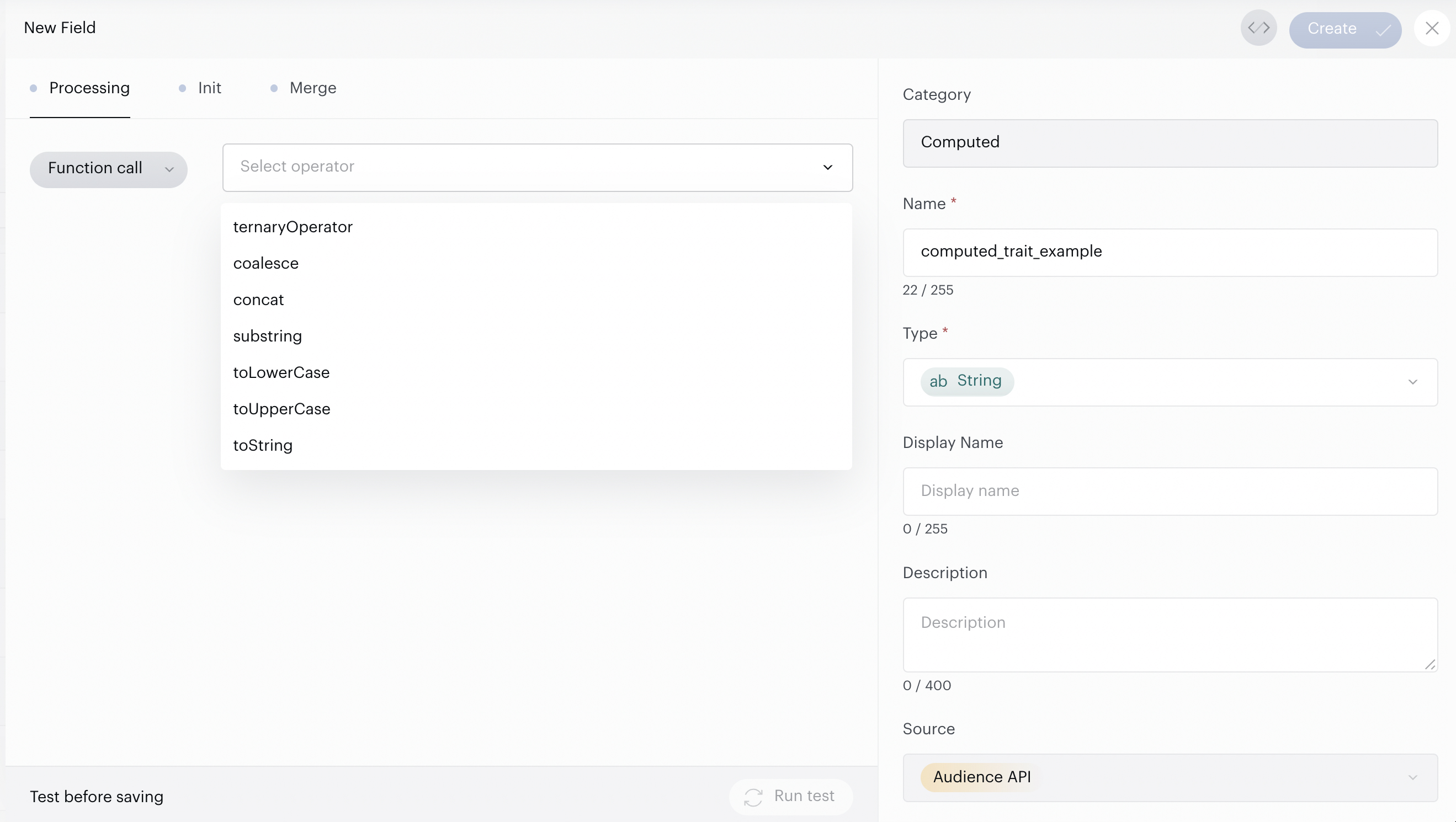
Task: Switch to the Merge tab
Action: 304,88
